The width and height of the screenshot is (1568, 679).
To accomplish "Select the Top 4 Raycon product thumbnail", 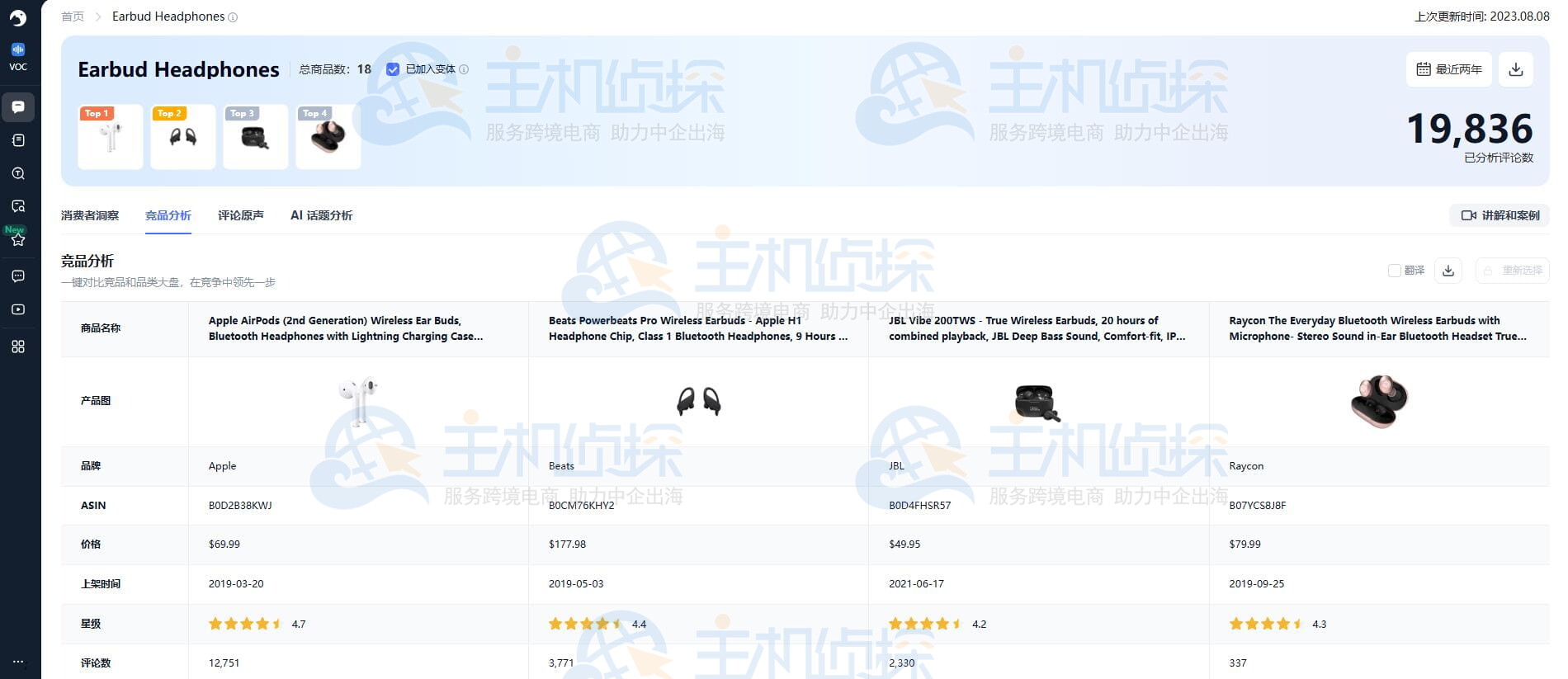I will (328, 137).
